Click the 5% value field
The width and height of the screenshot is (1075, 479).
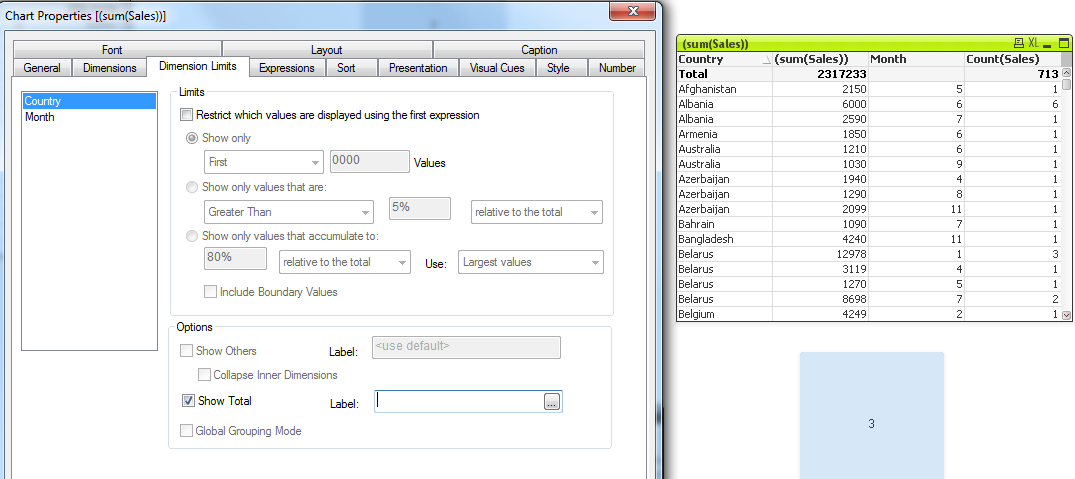[x=420, y=208]
